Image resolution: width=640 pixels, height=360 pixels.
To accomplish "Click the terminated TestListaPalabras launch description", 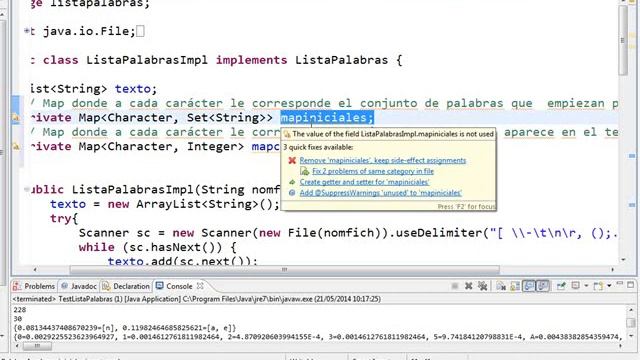I will point(197,299).
